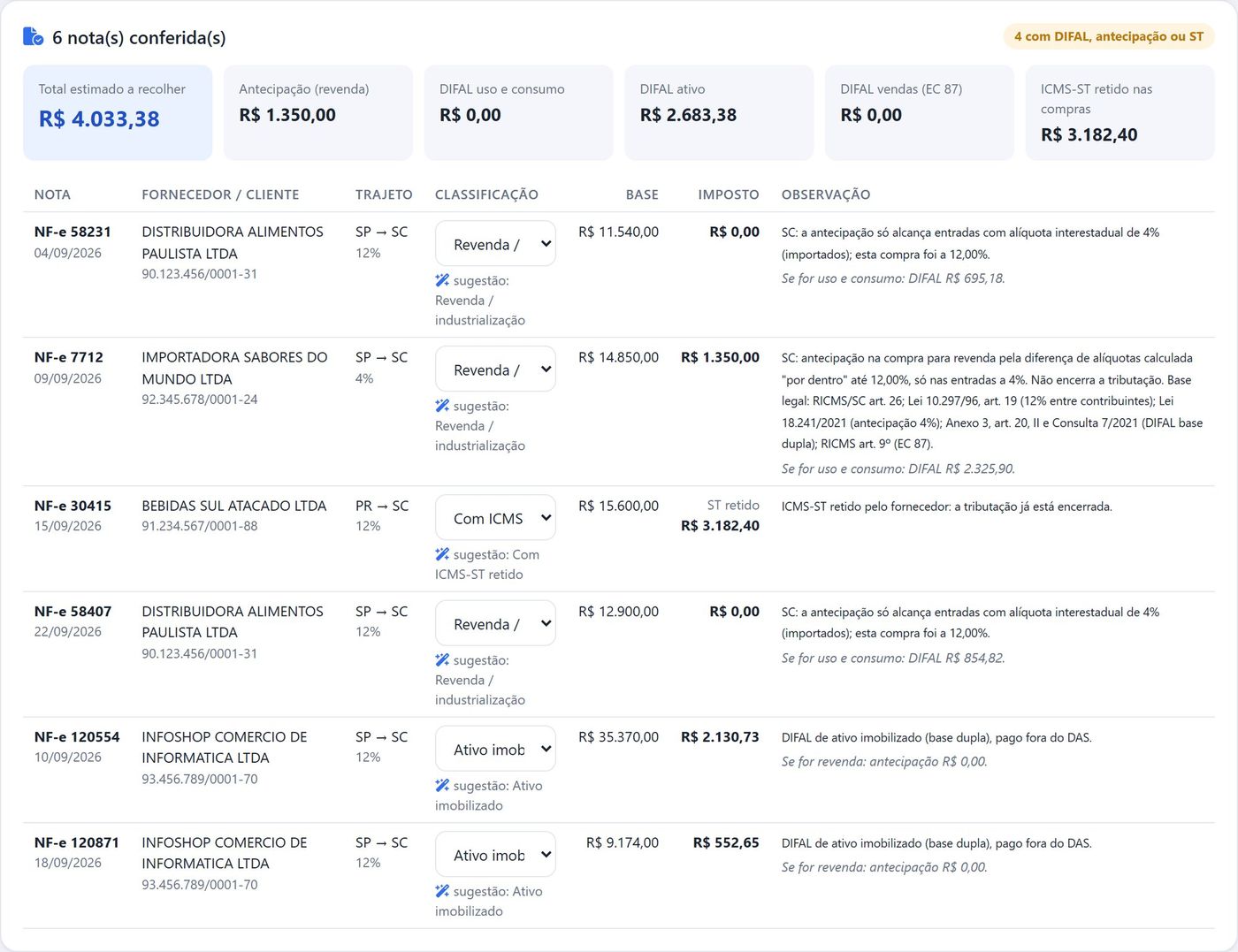Open Ativo imob dropdown for NF-e 120871
The height and width of the screenshot is (952, 1238).
tap(495, 855)
